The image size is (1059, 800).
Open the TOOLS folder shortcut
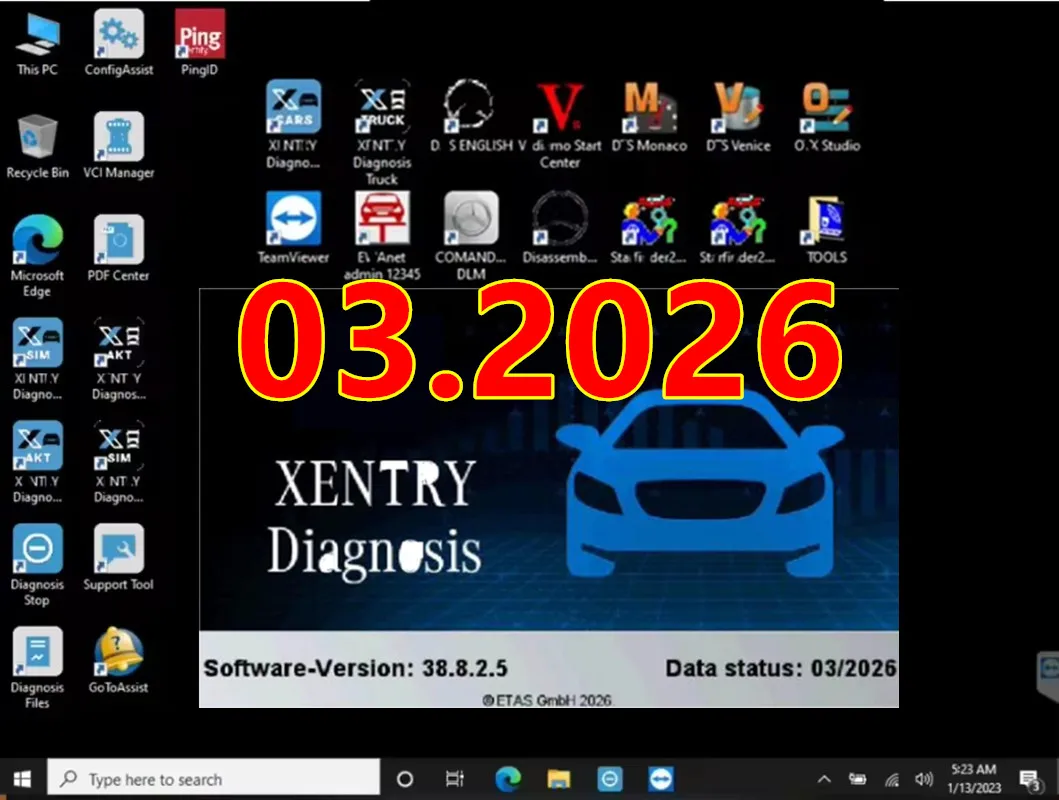[x=826, y=228]
